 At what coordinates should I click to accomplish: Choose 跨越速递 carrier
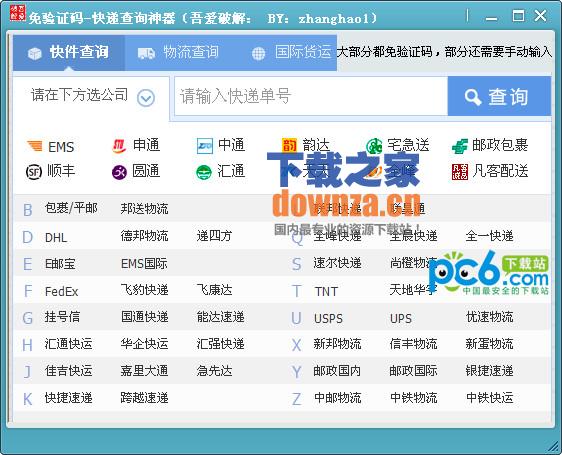(x=144, y=398)
